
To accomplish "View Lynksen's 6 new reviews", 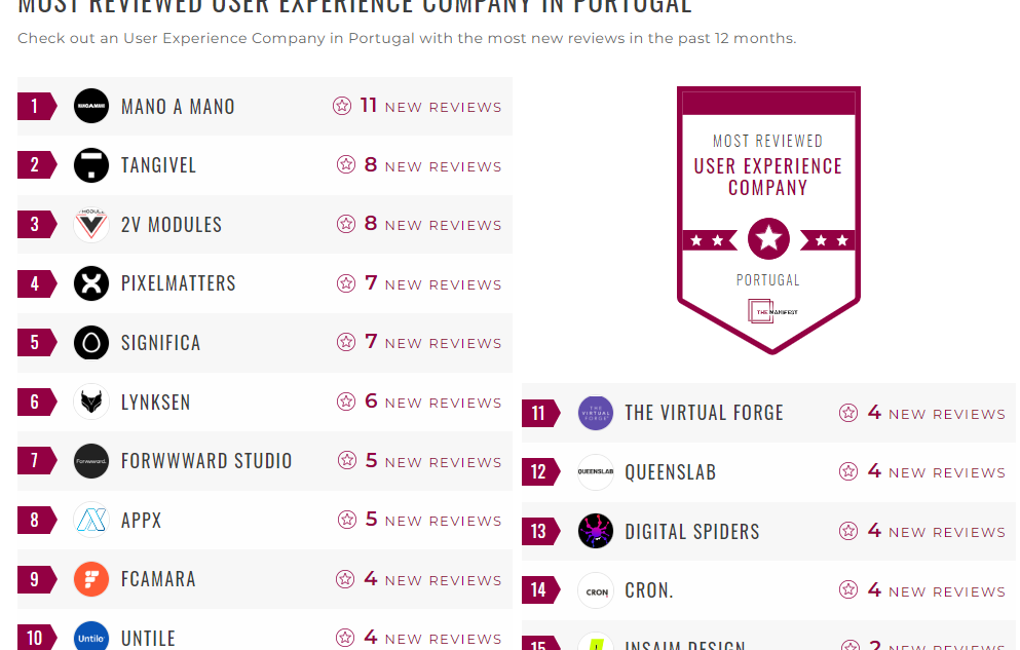I will [432, 402].
